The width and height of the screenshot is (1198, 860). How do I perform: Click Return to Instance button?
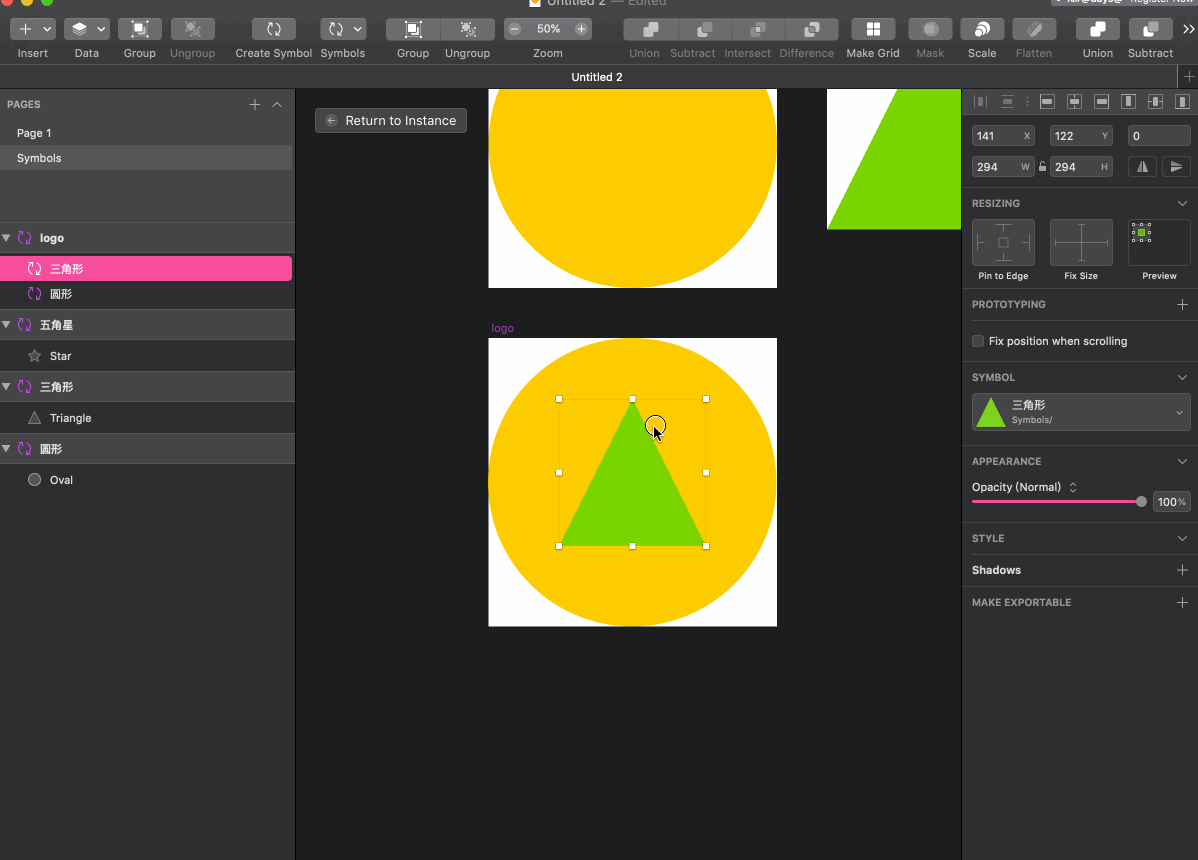(391, 120)
